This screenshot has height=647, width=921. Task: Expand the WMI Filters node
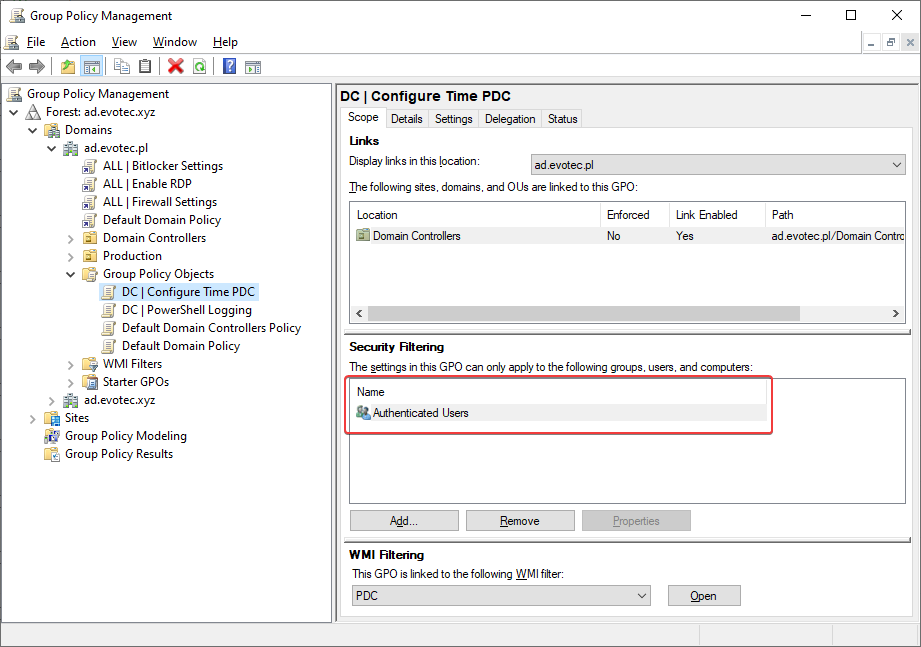(x=69, y=363)
